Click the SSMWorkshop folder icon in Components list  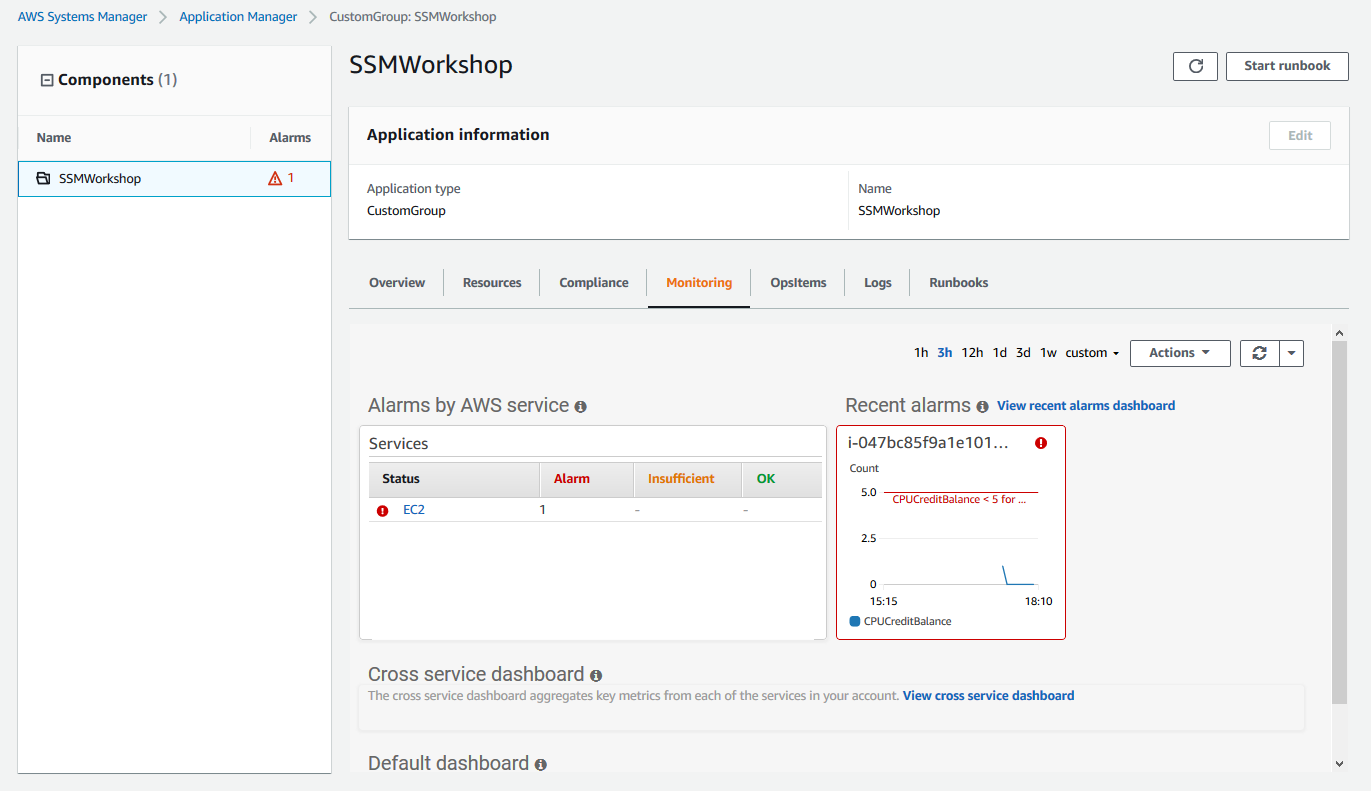(43, 179)
